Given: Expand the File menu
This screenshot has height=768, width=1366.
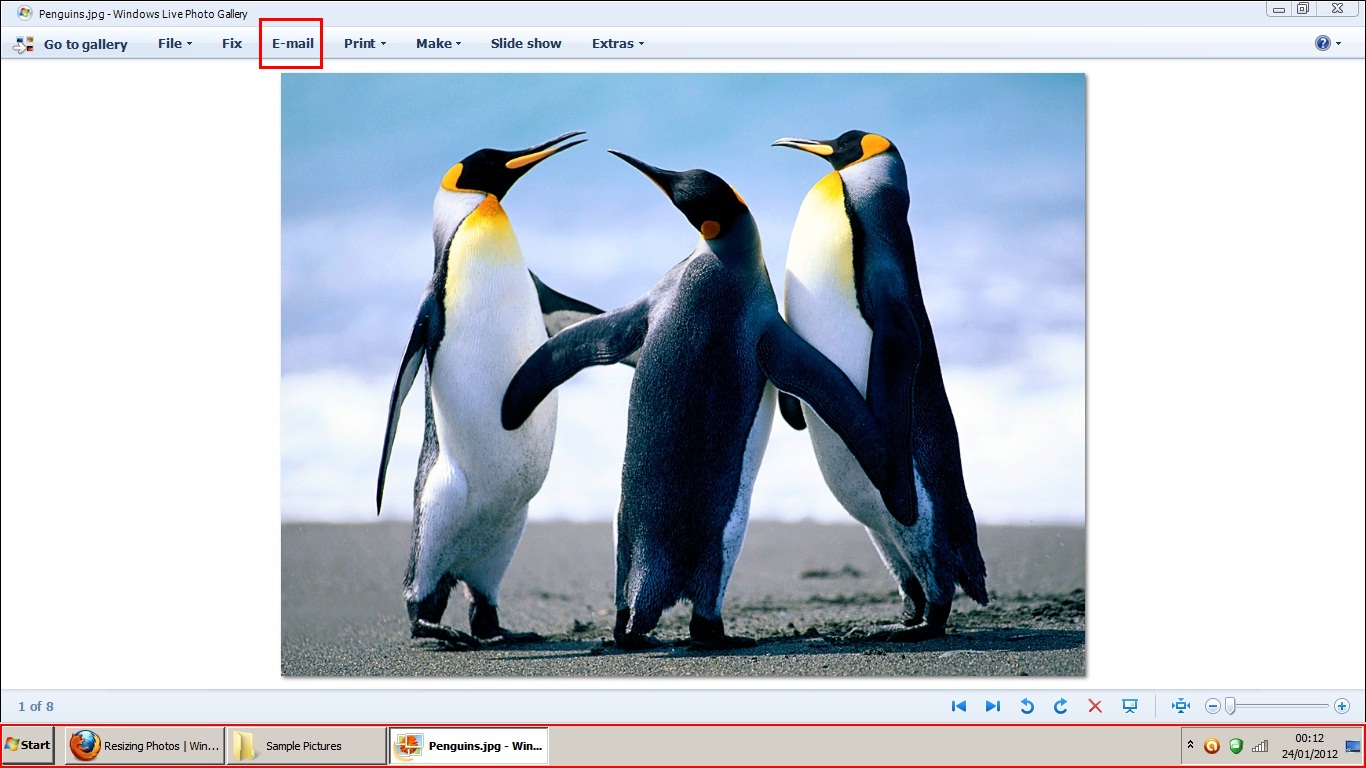Looking at the screenshot, I should click(x=175, y=43).
